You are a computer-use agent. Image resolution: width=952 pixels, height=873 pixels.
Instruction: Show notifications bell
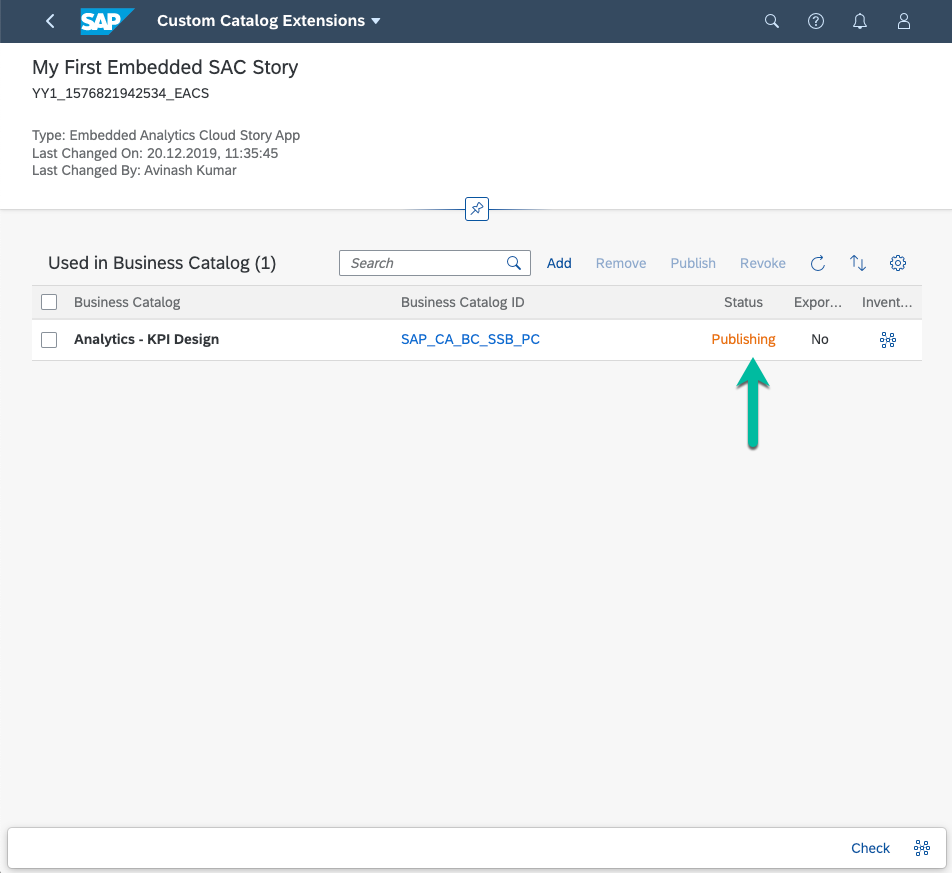(860, 21)
